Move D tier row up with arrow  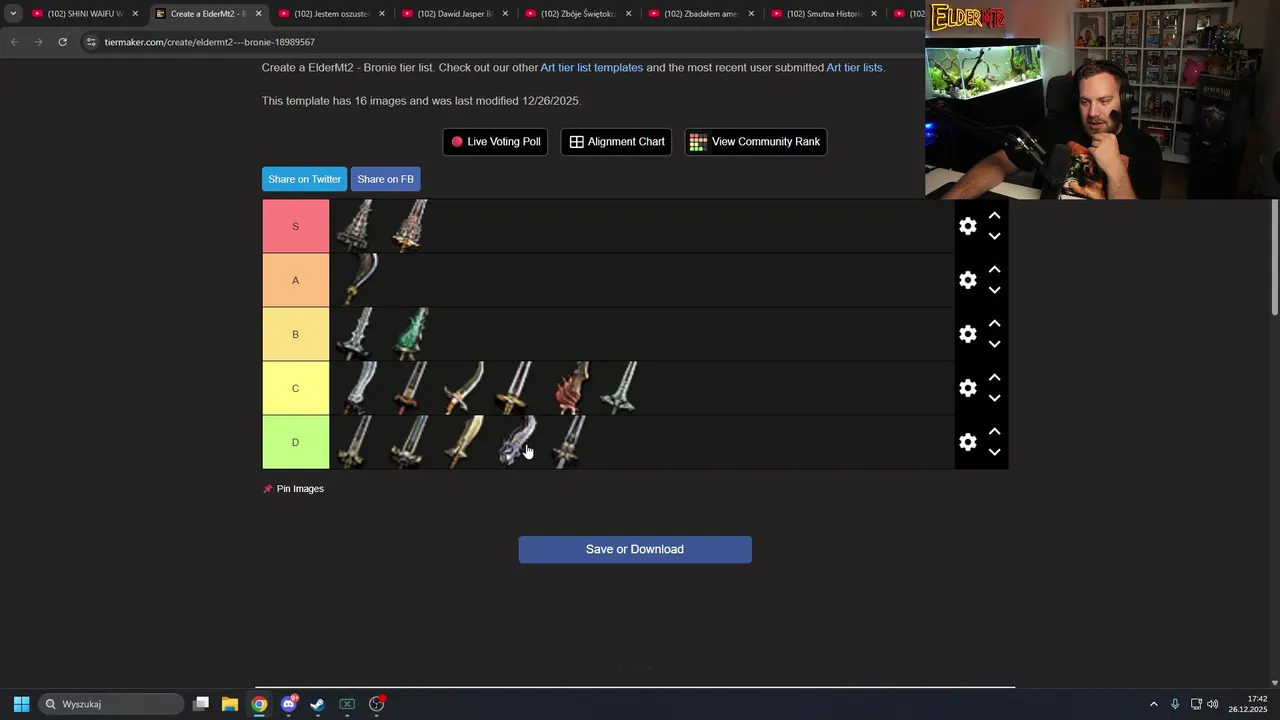click(x=994, y=431)
